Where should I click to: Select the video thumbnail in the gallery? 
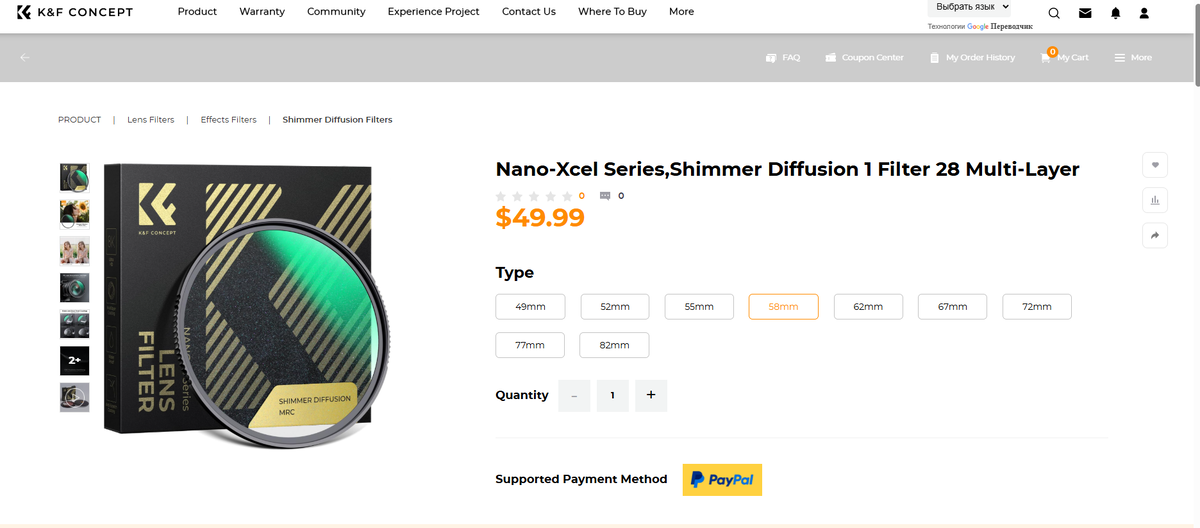[74, 396]
